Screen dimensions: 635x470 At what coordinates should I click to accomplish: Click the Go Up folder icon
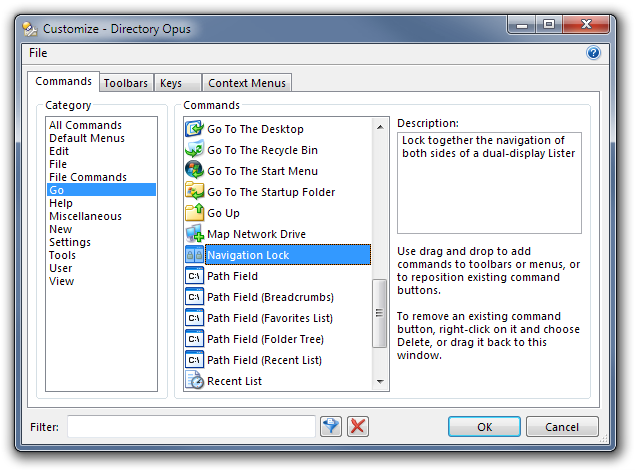coord(195,213)
